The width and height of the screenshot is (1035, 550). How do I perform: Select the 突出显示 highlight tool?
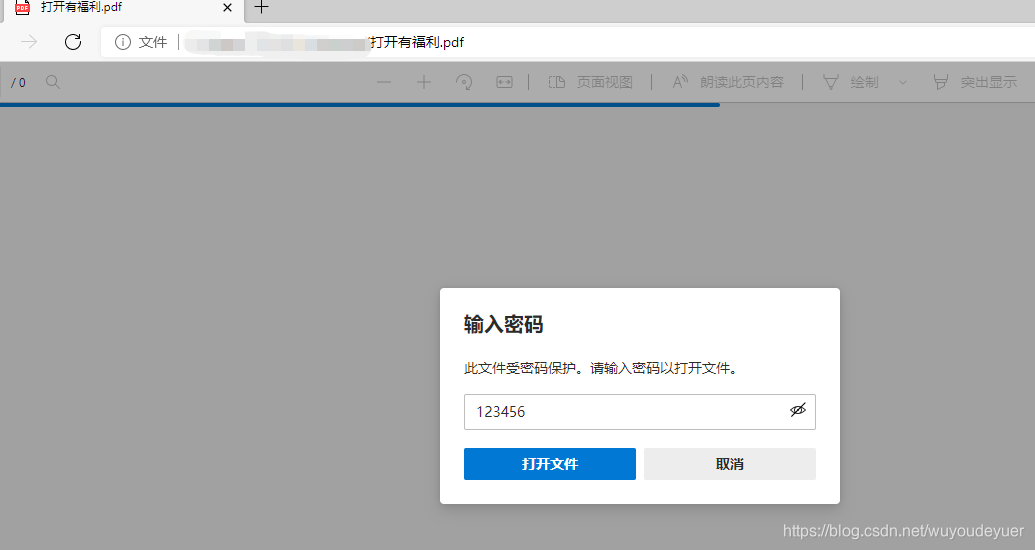pos(975,82)
